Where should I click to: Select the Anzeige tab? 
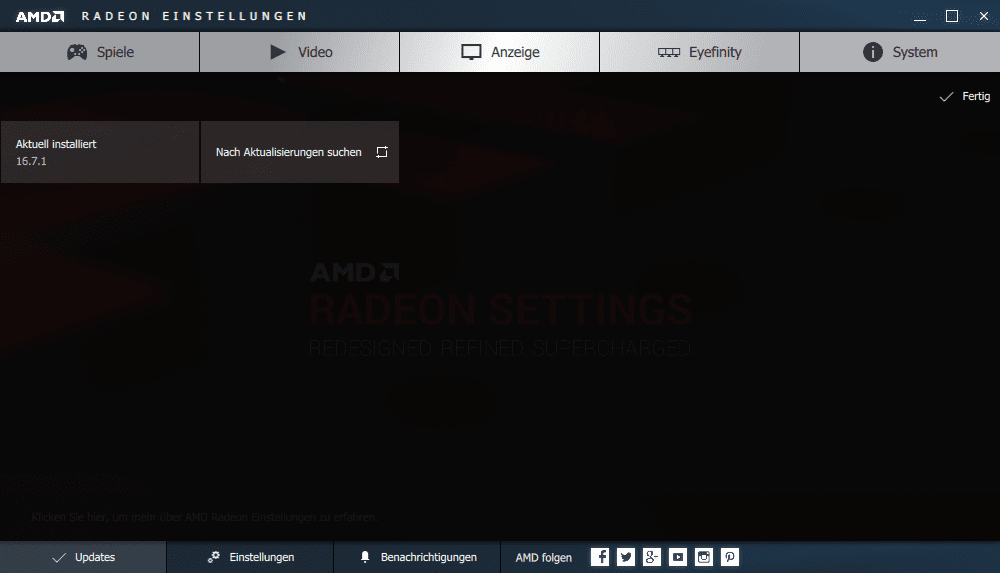[499, 52]
